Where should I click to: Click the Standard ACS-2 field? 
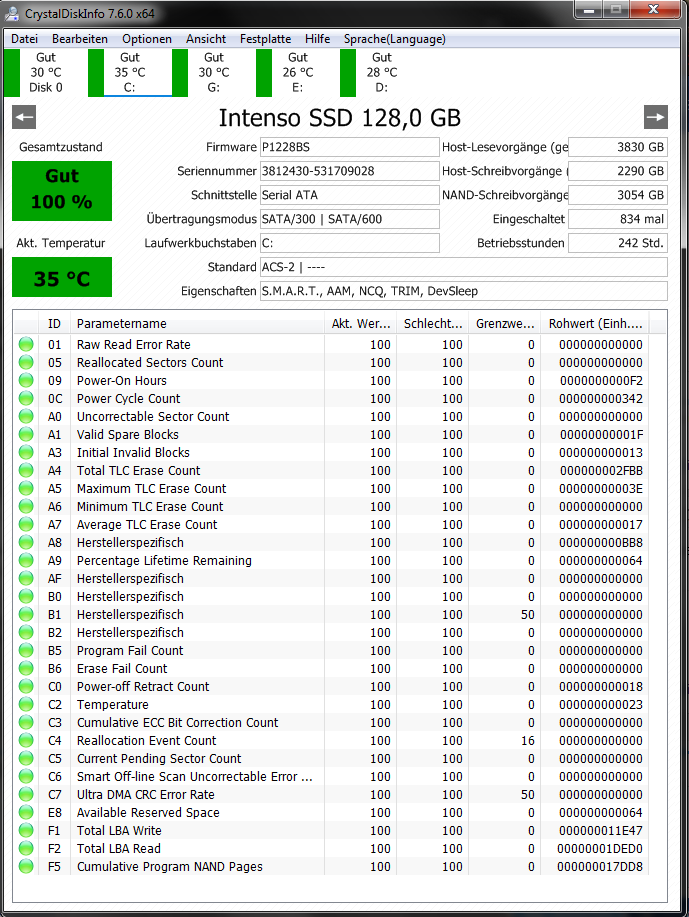point(464,267)
